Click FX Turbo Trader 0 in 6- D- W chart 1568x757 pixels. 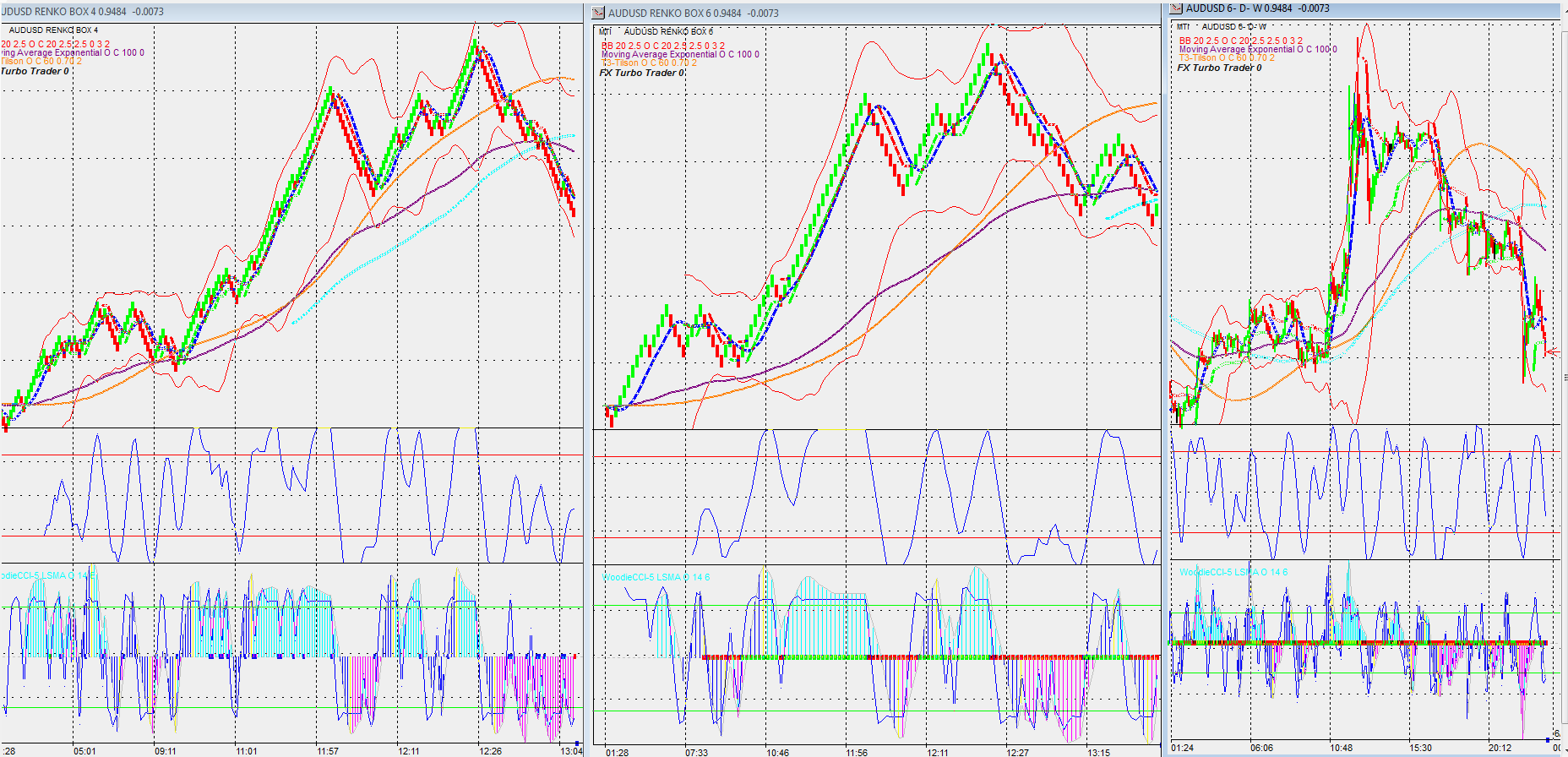1220,68
